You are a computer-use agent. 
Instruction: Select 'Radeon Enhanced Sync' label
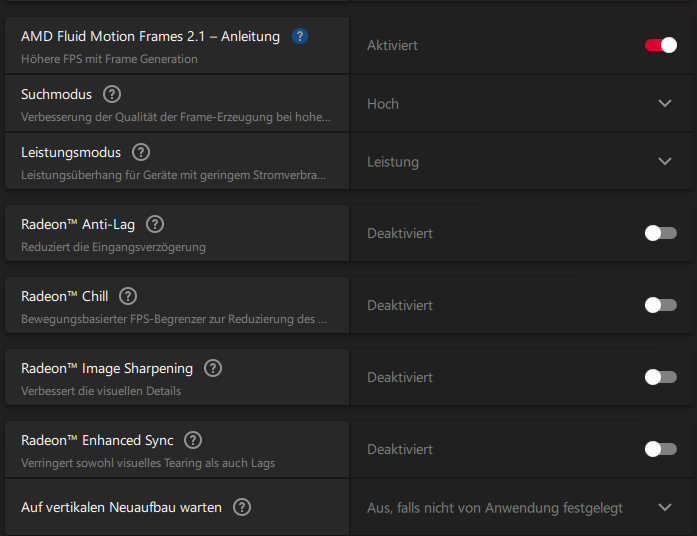coord(97,440)
